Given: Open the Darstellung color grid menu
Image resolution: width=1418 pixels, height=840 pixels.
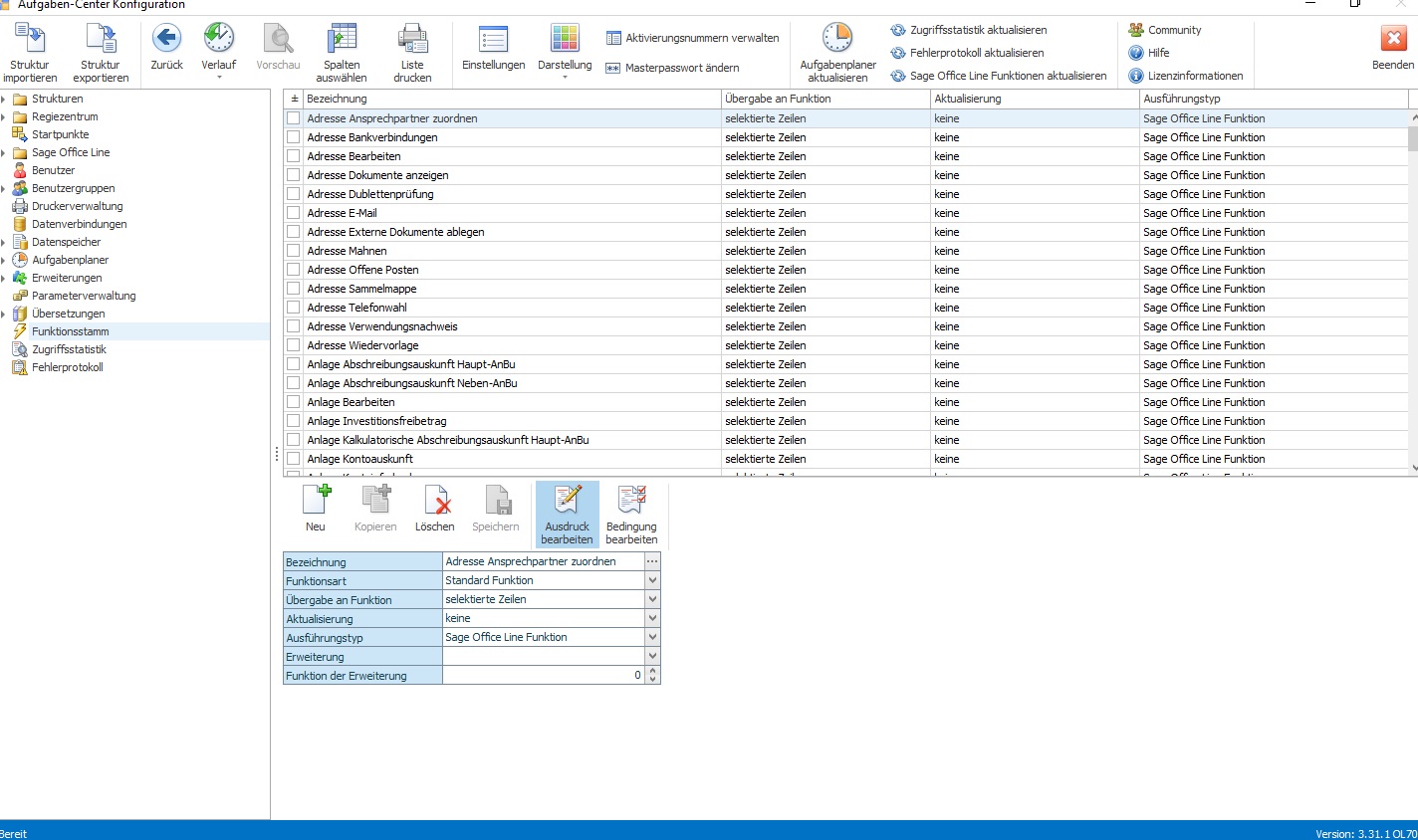Looking at the screenshot, I should (565, 50).
